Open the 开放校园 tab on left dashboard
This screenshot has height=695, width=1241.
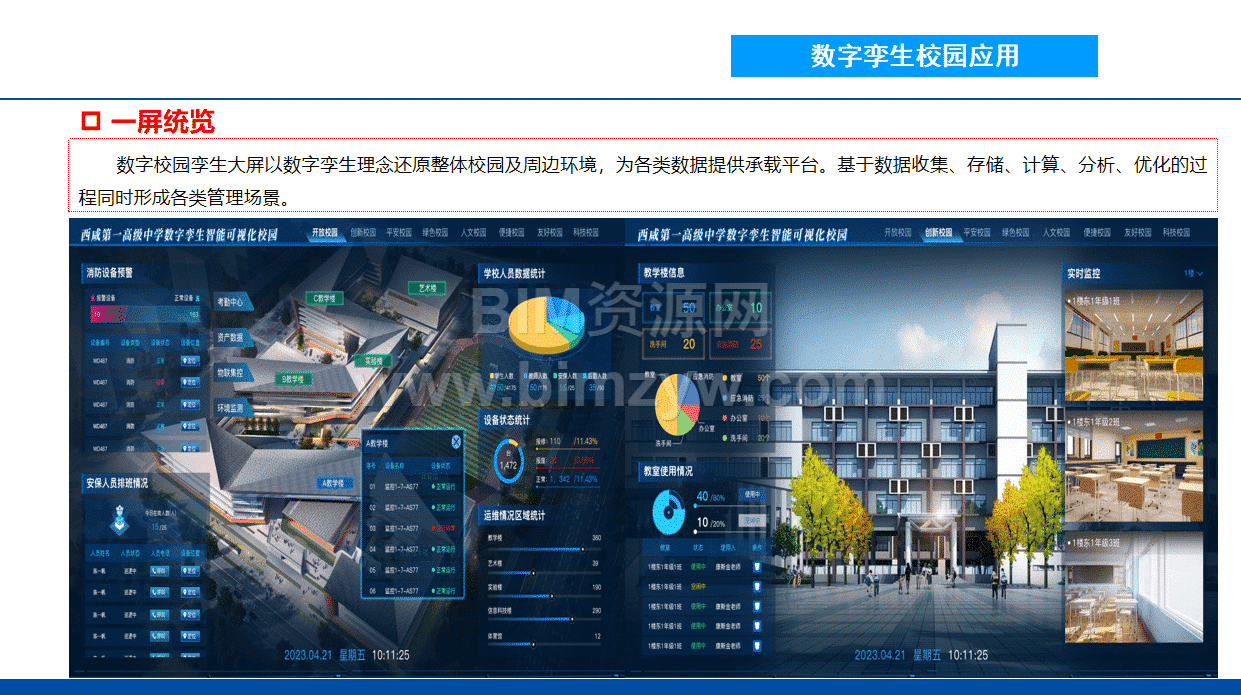325,233
